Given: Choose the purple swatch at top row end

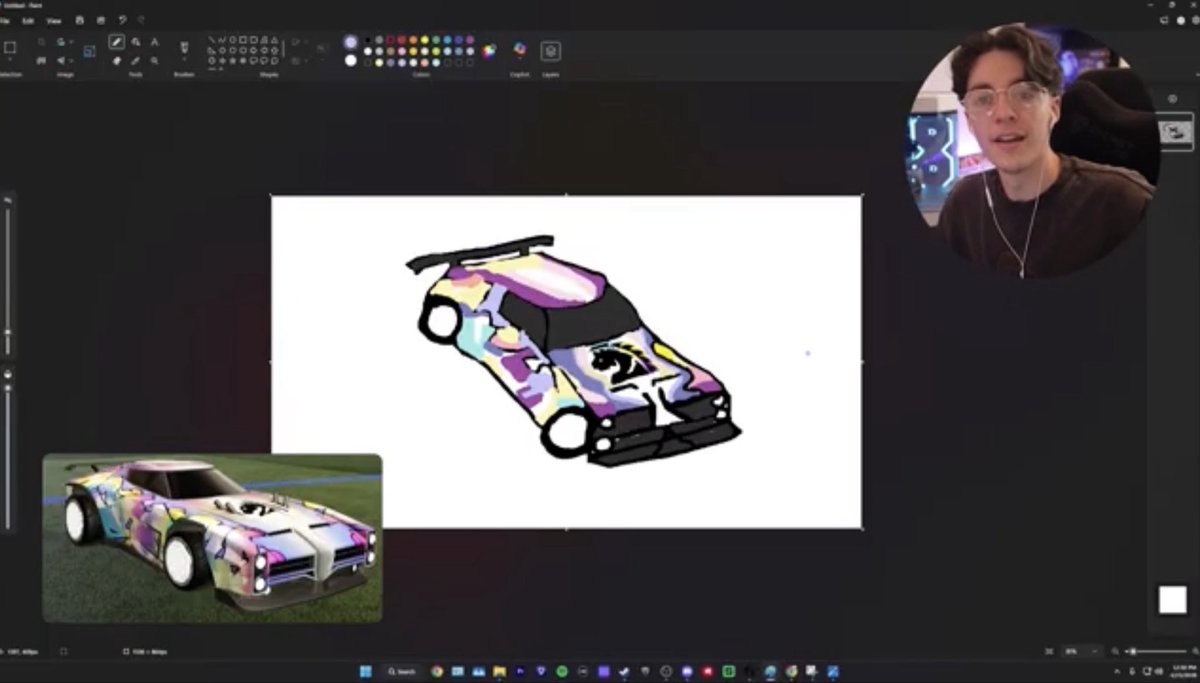Looking at the screenshot, I should [470, 40].
